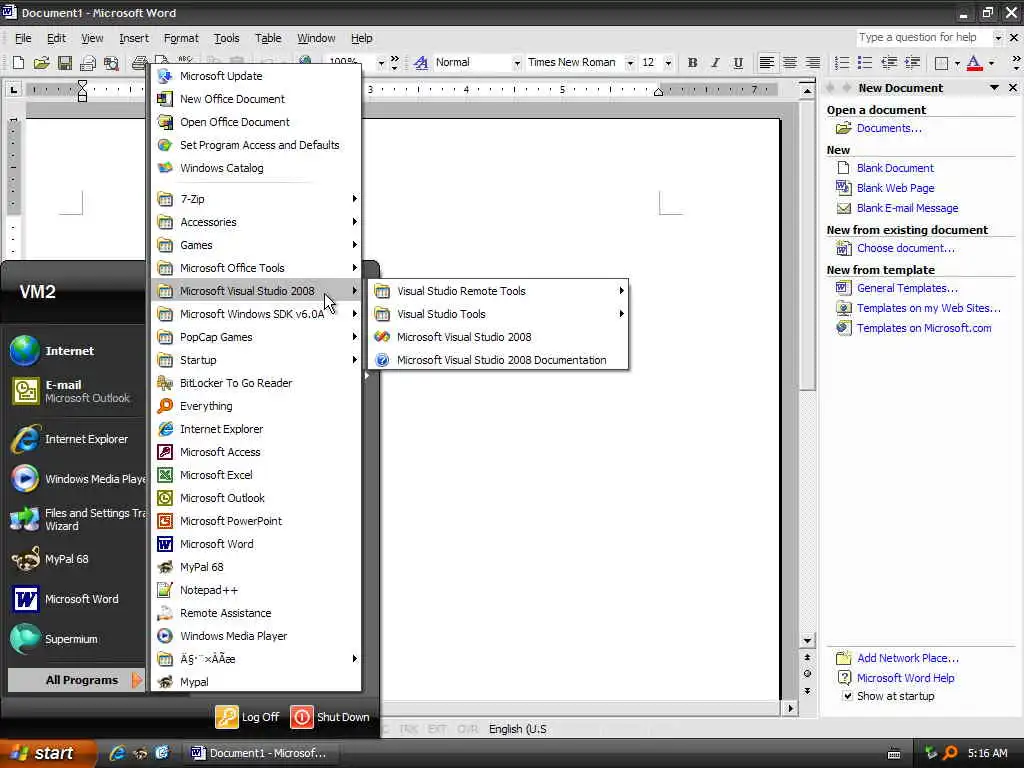The width and height of the screenshot is (1024, 768).
Task: Open the Tools menu
Action: (x=227, y=39)
